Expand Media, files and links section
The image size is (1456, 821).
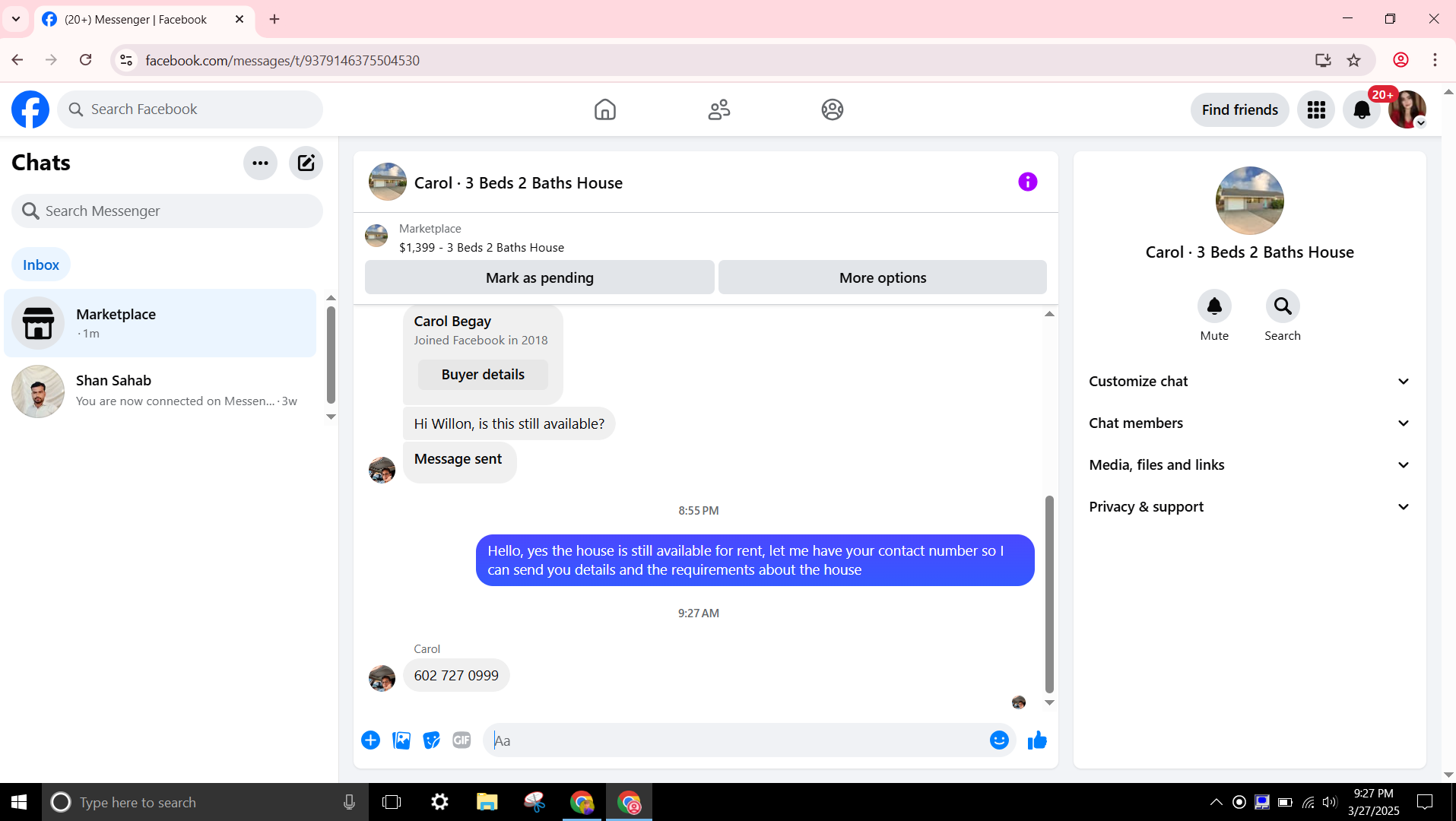pos(1249,465)
